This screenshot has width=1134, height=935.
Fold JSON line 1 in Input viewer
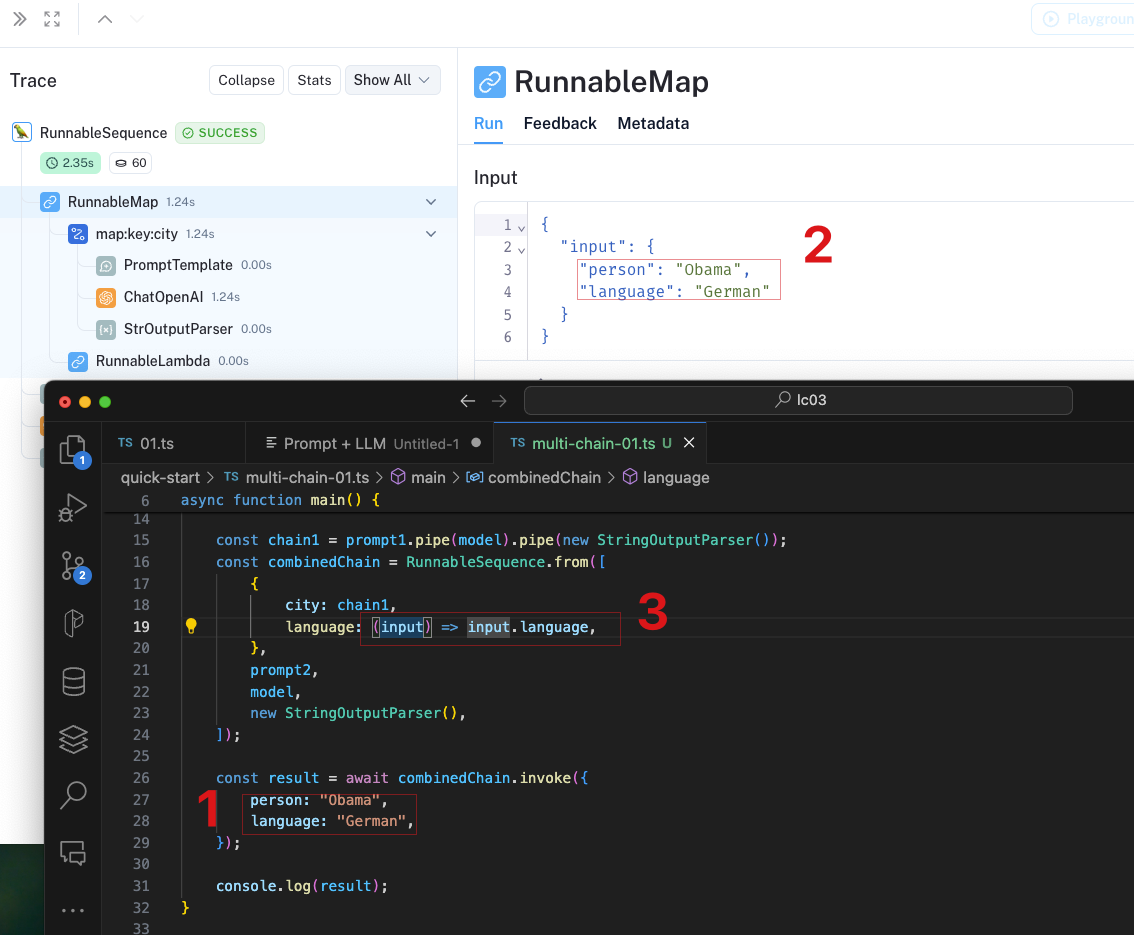(x=521, y=228)
